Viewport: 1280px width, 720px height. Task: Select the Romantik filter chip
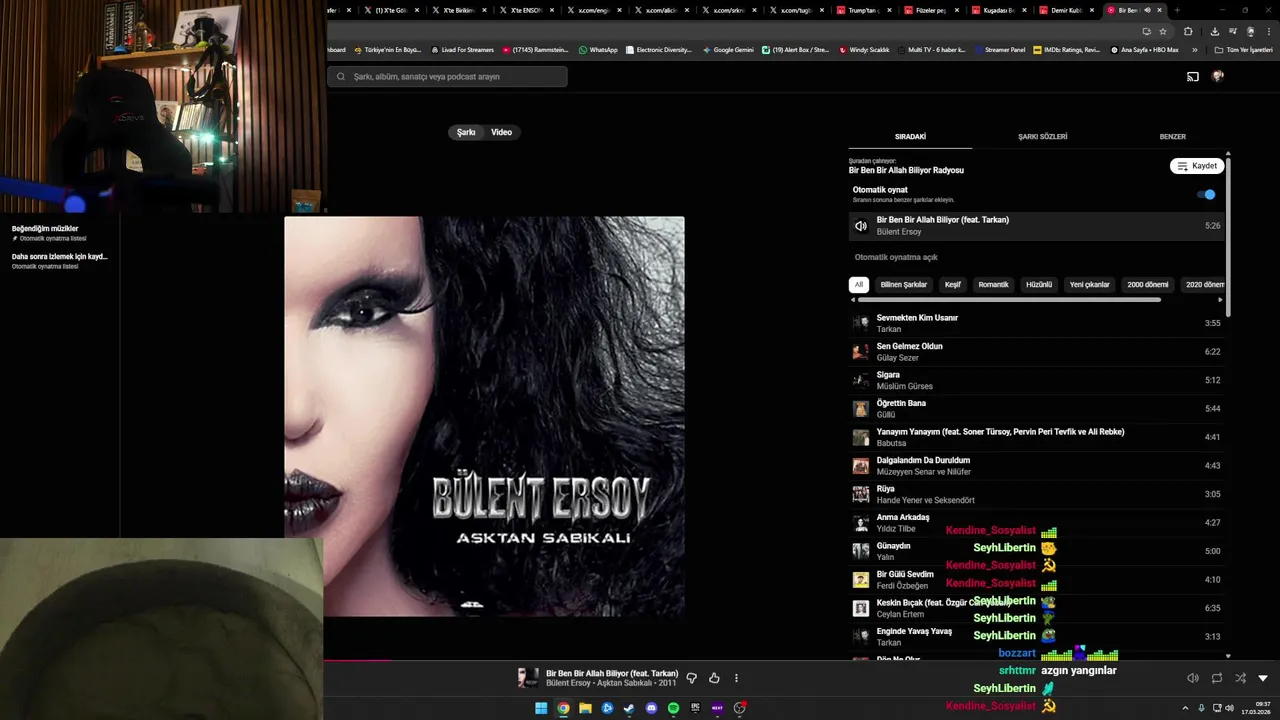tap(993, 285)
